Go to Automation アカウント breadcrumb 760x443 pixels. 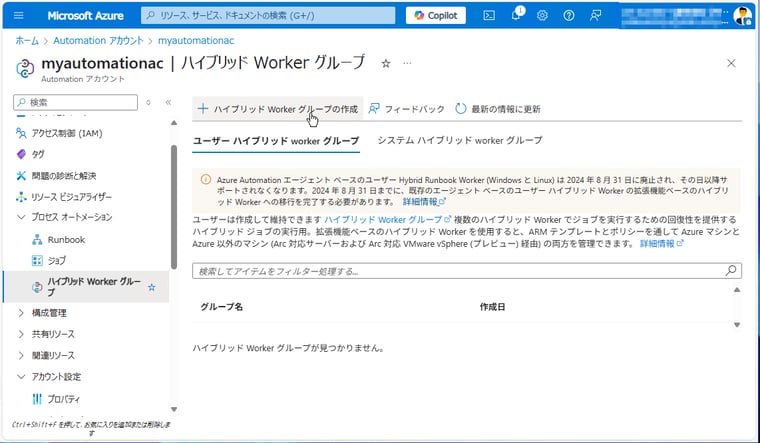click(98, 41)
